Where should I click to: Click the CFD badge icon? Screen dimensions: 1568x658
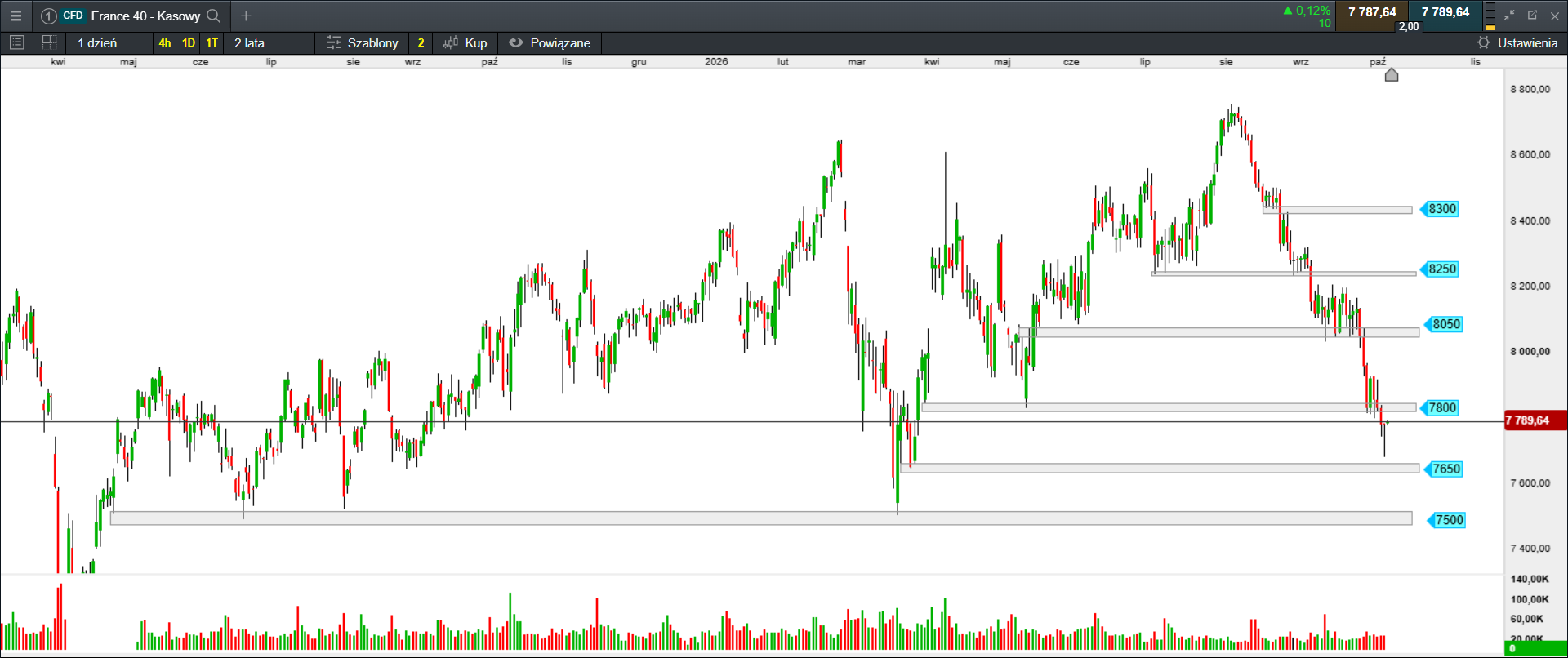coord(73,16)
